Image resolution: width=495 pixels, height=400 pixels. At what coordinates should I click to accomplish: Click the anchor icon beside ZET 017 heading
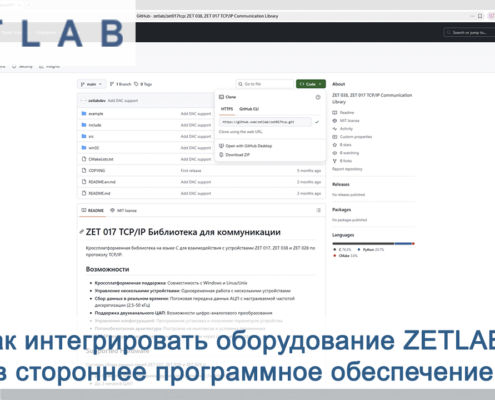click(x=82, y=232)
